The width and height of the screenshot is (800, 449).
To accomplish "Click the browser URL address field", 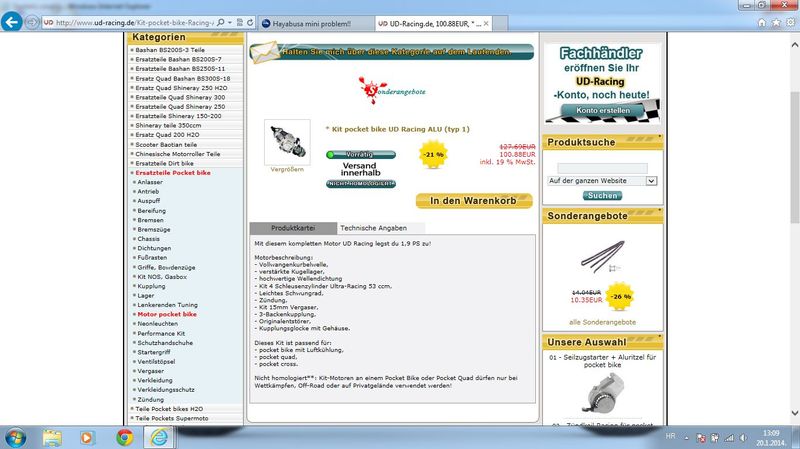I will click(134, 22).
